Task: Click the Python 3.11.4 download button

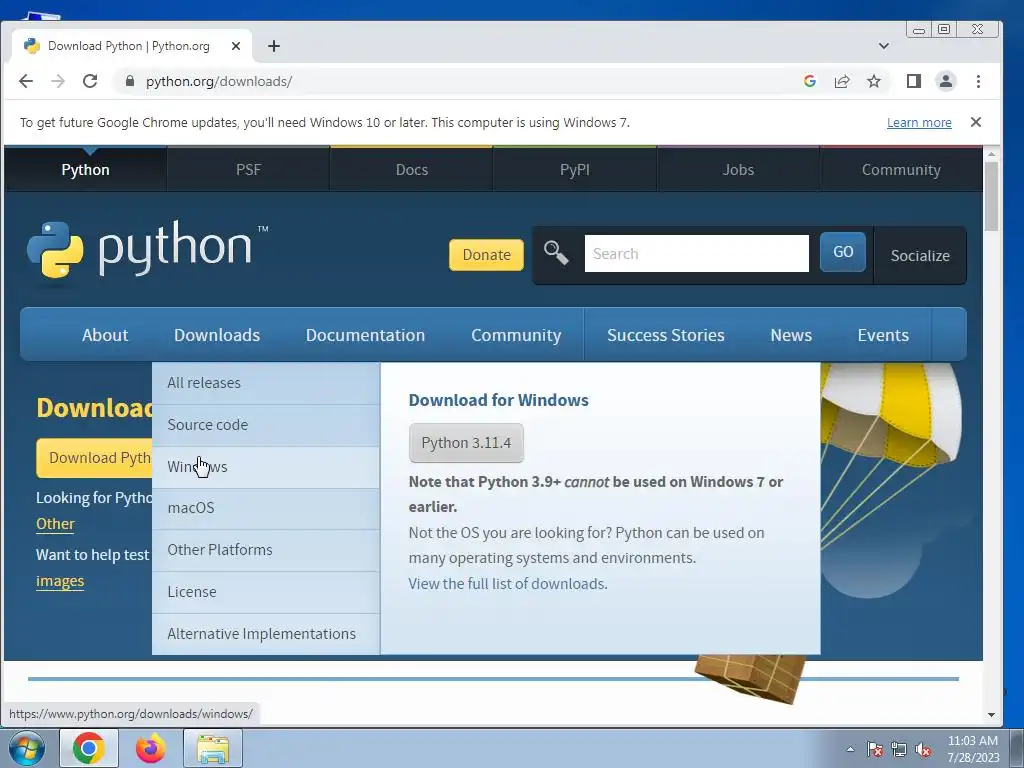Action: click(466, 443)
